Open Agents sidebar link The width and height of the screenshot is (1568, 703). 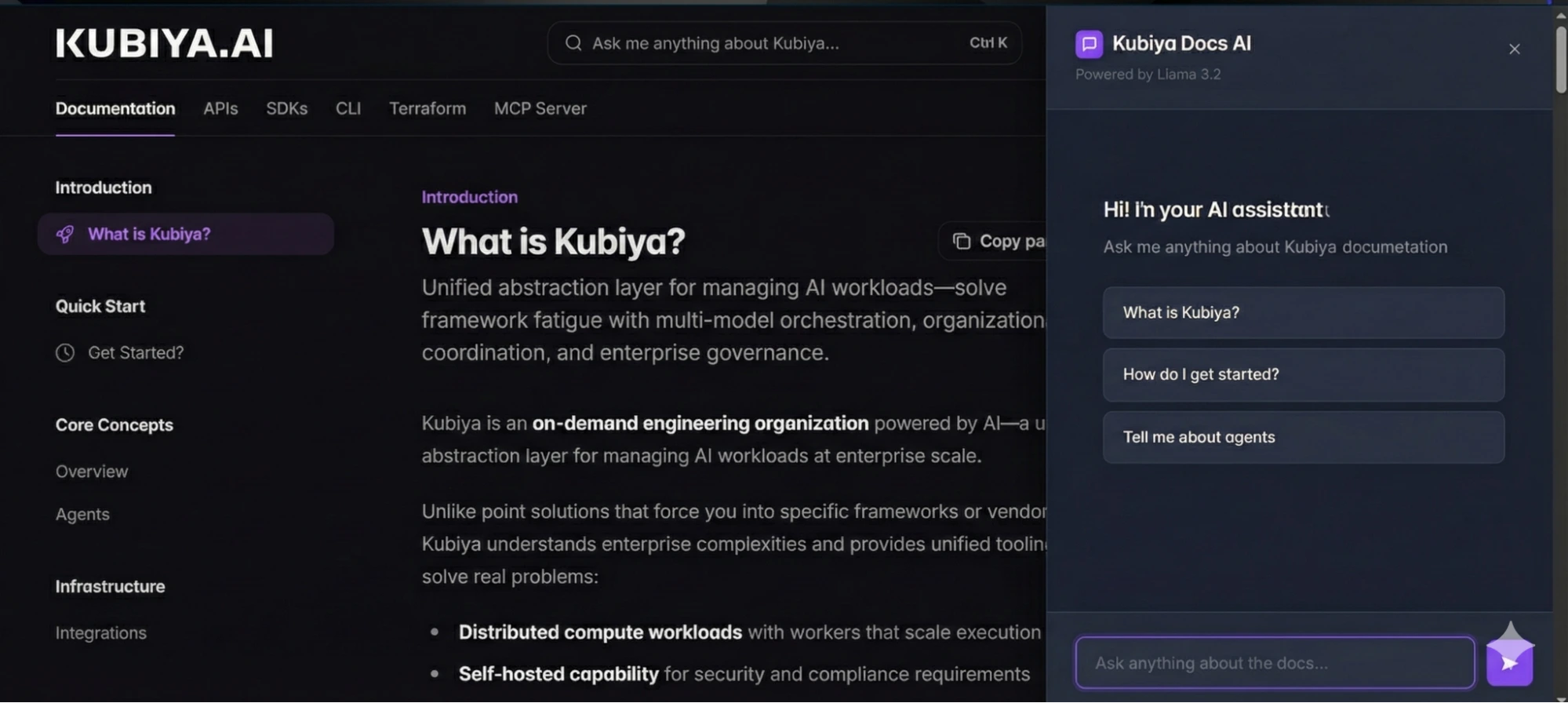[x=82, y=515]
